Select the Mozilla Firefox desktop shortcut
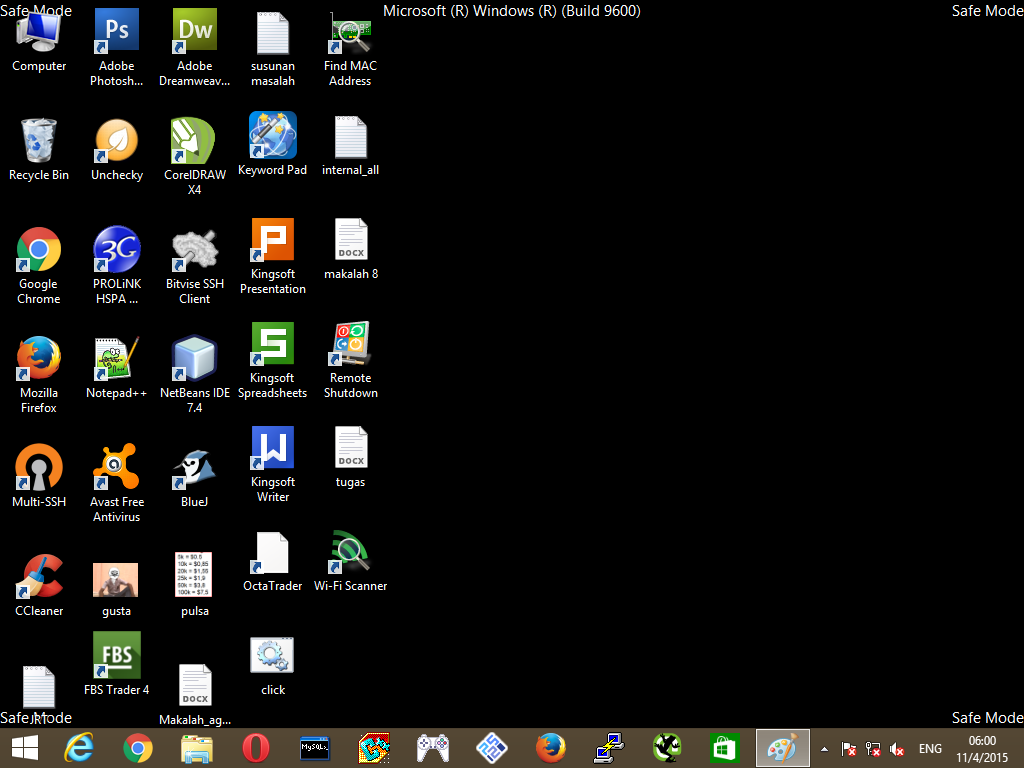This screenshot has height=768, width=1024. coord(39,375)
